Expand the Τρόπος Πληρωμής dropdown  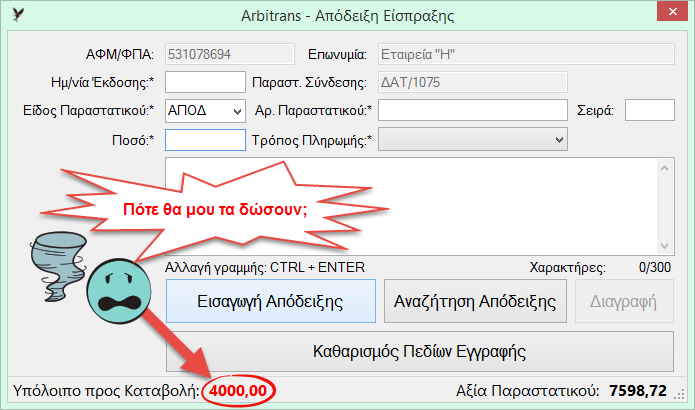472,140
